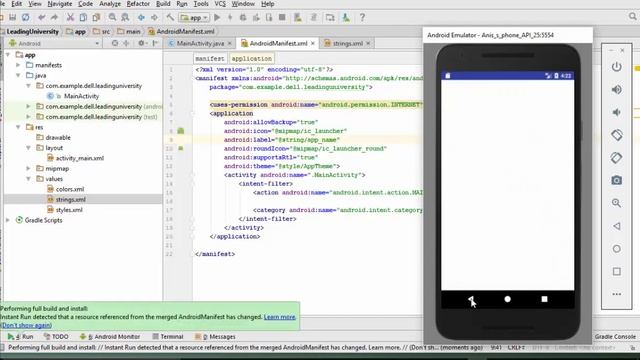Open the Navigate menu
This screenshot has height=360, width=640.
click(x=60, y=4)
